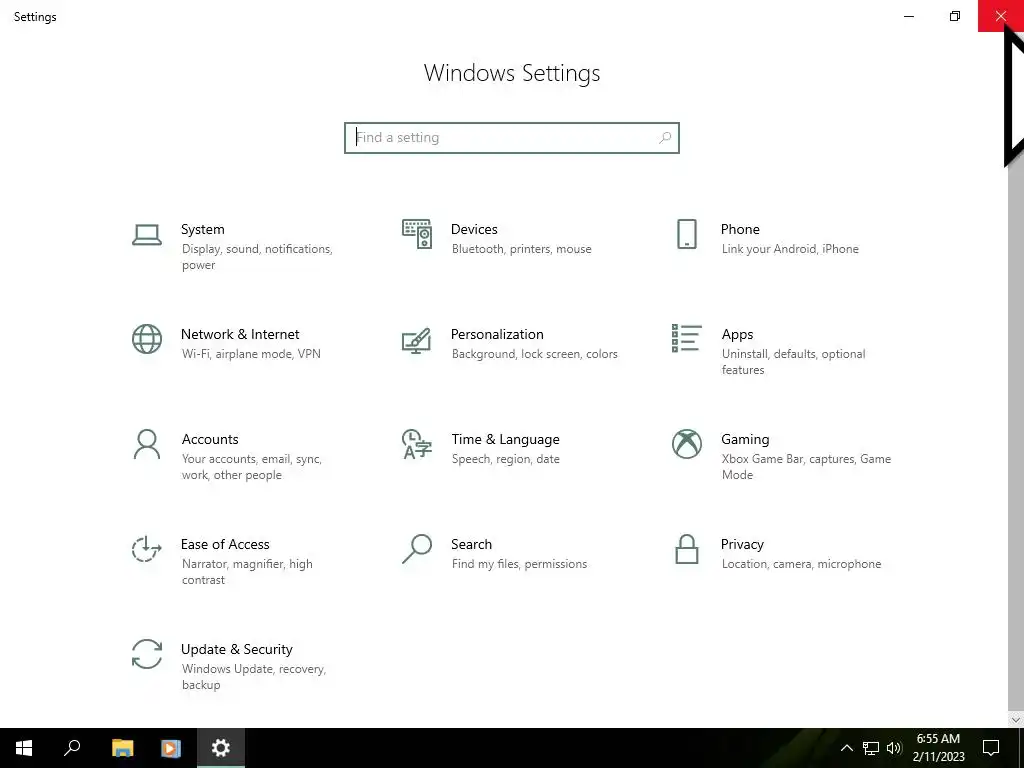Click 'Narrator, magnifier, high contrast' text

pos(247,572)
